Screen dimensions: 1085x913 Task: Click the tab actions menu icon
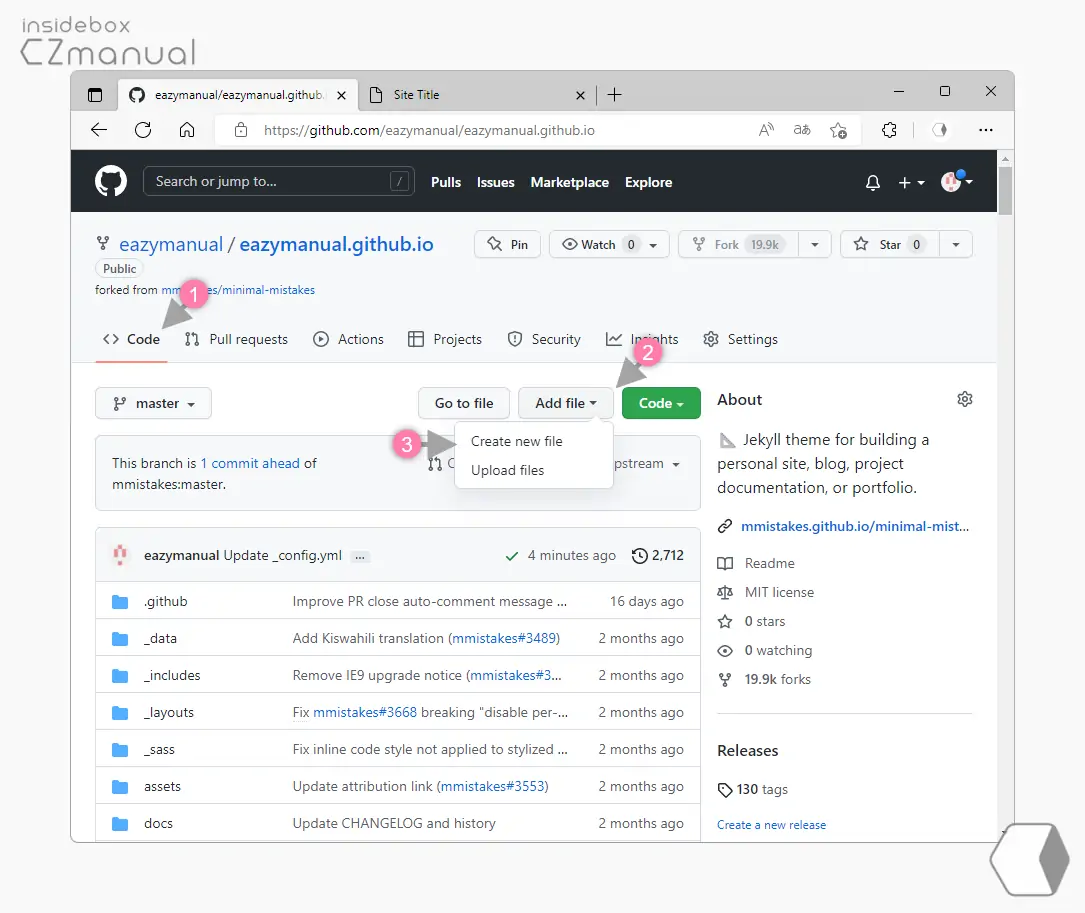(95, 95)
